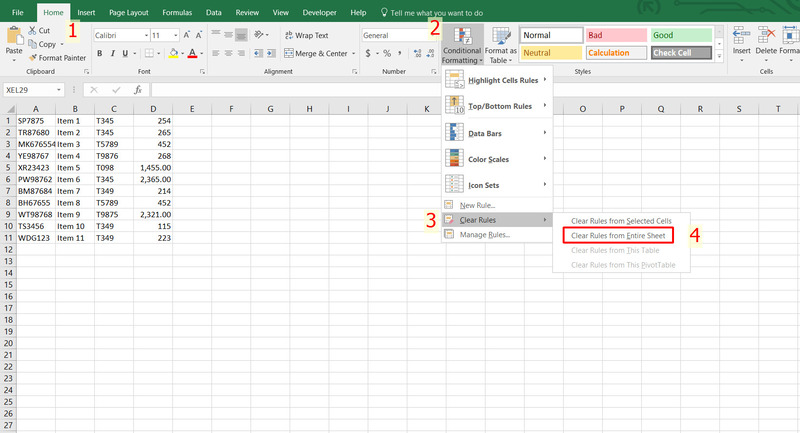800x433 pixels.
Task: Choose Clear Rules from Entire Sheet
Action: [x=617, y=235]
